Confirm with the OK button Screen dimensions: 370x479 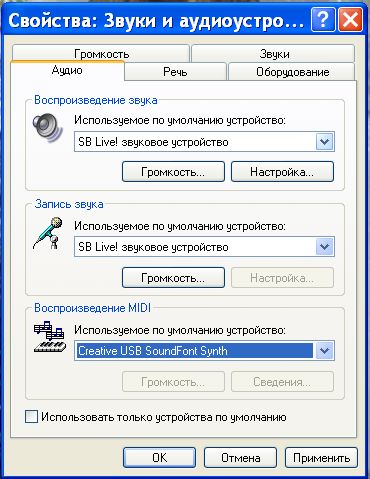pos(159,458)
